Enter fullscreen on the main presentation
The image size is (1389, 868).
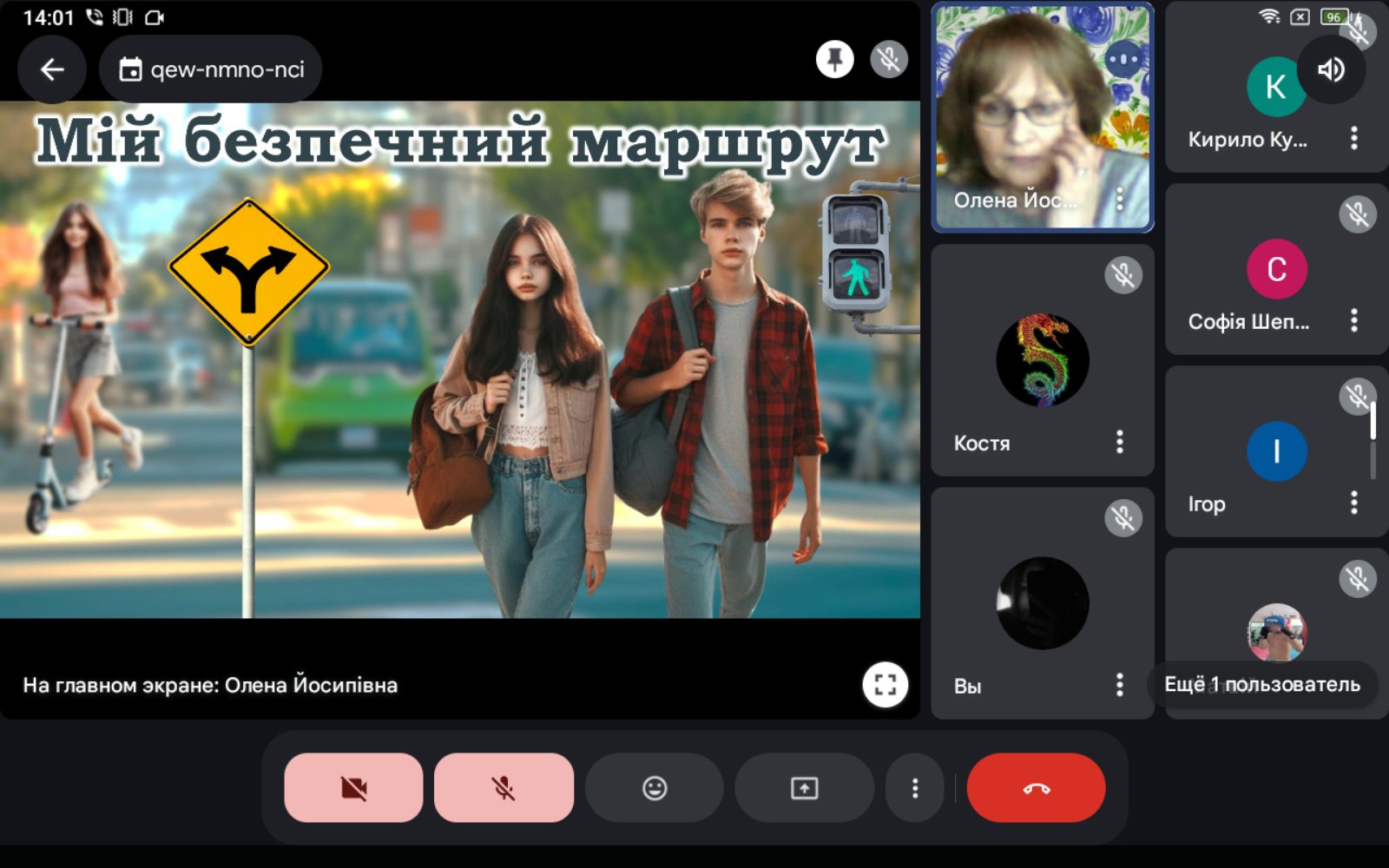885,685
